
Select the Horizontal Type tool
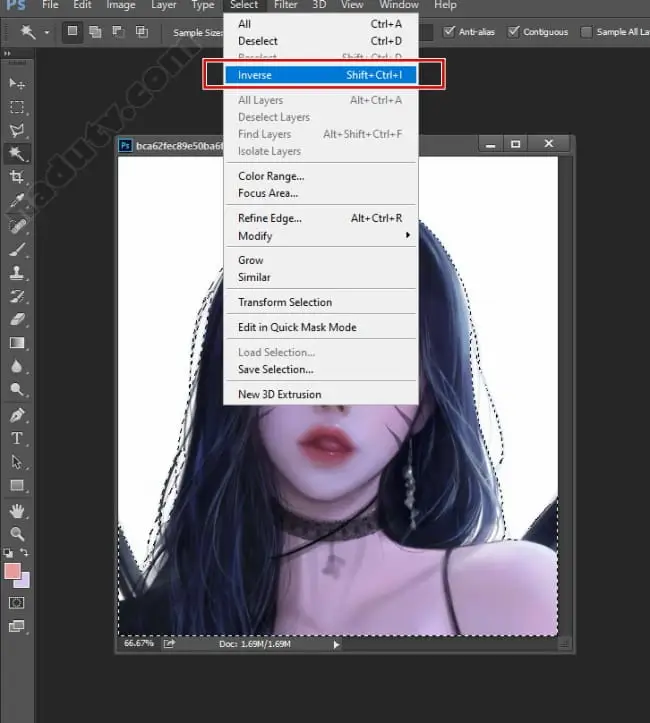(x=17, y=438)
